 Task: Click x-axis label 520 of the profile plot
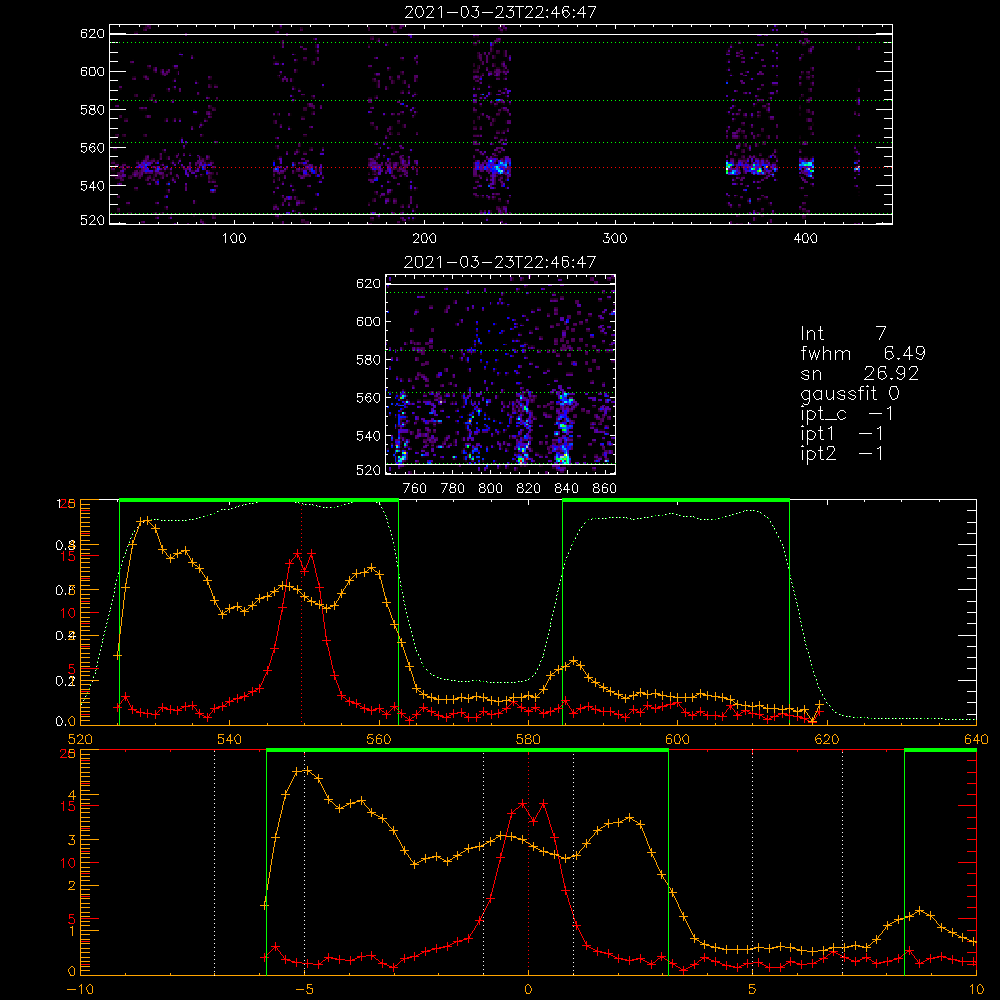pyautogui.click(x=80, y=740)
